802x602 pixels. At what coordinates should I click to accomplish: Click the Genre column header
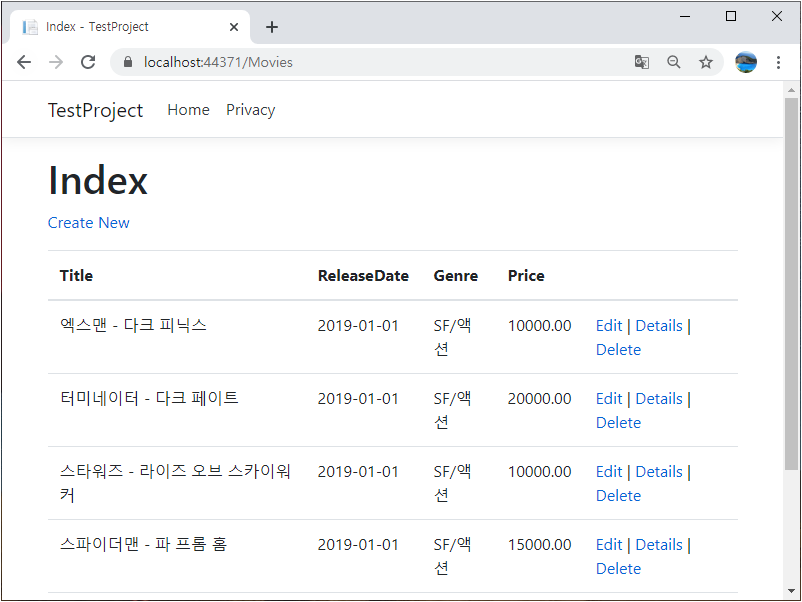456,276
